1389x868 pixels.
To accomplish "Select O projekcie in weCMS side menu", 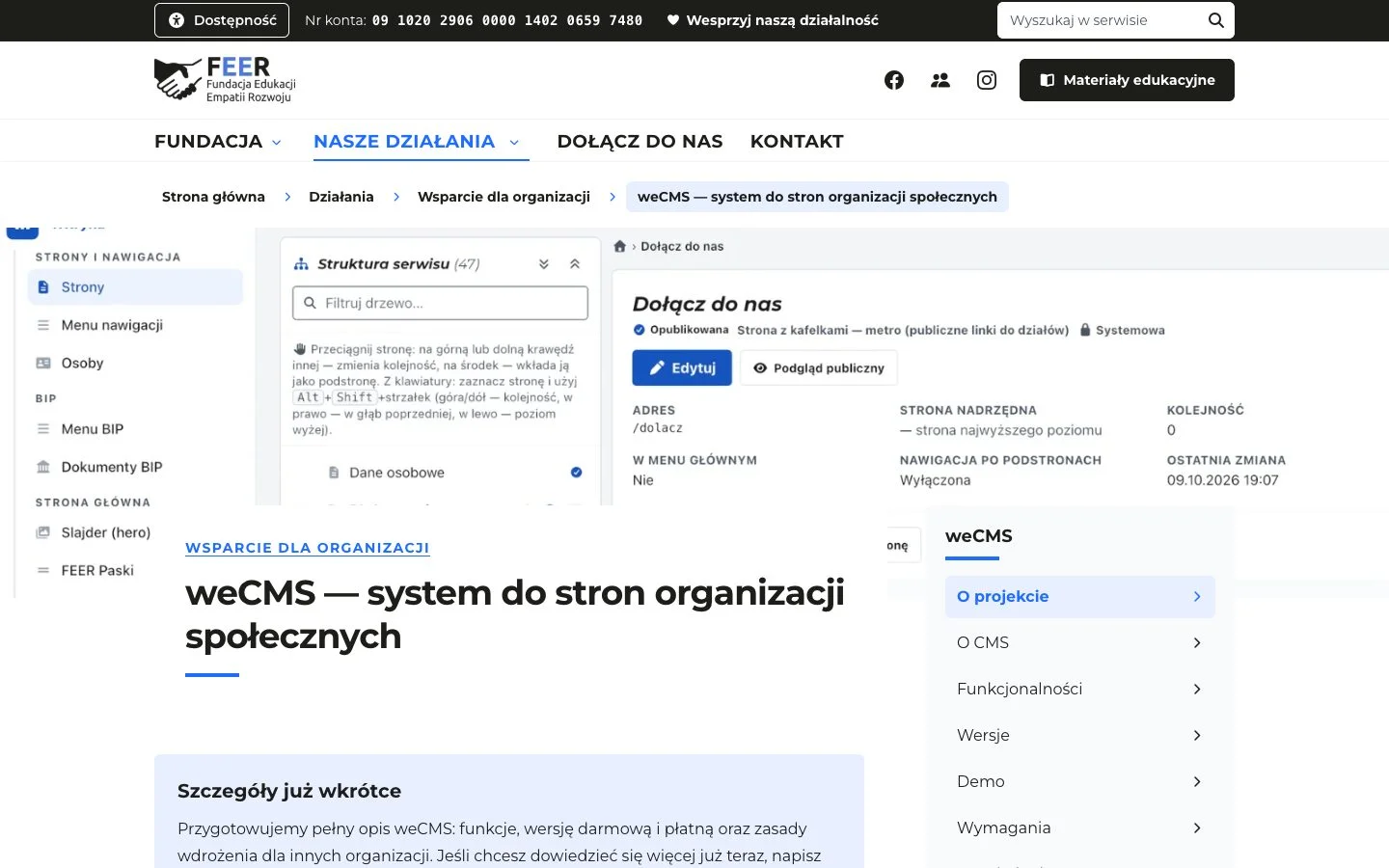I will pyautogui.click(x=1080, y=597).
